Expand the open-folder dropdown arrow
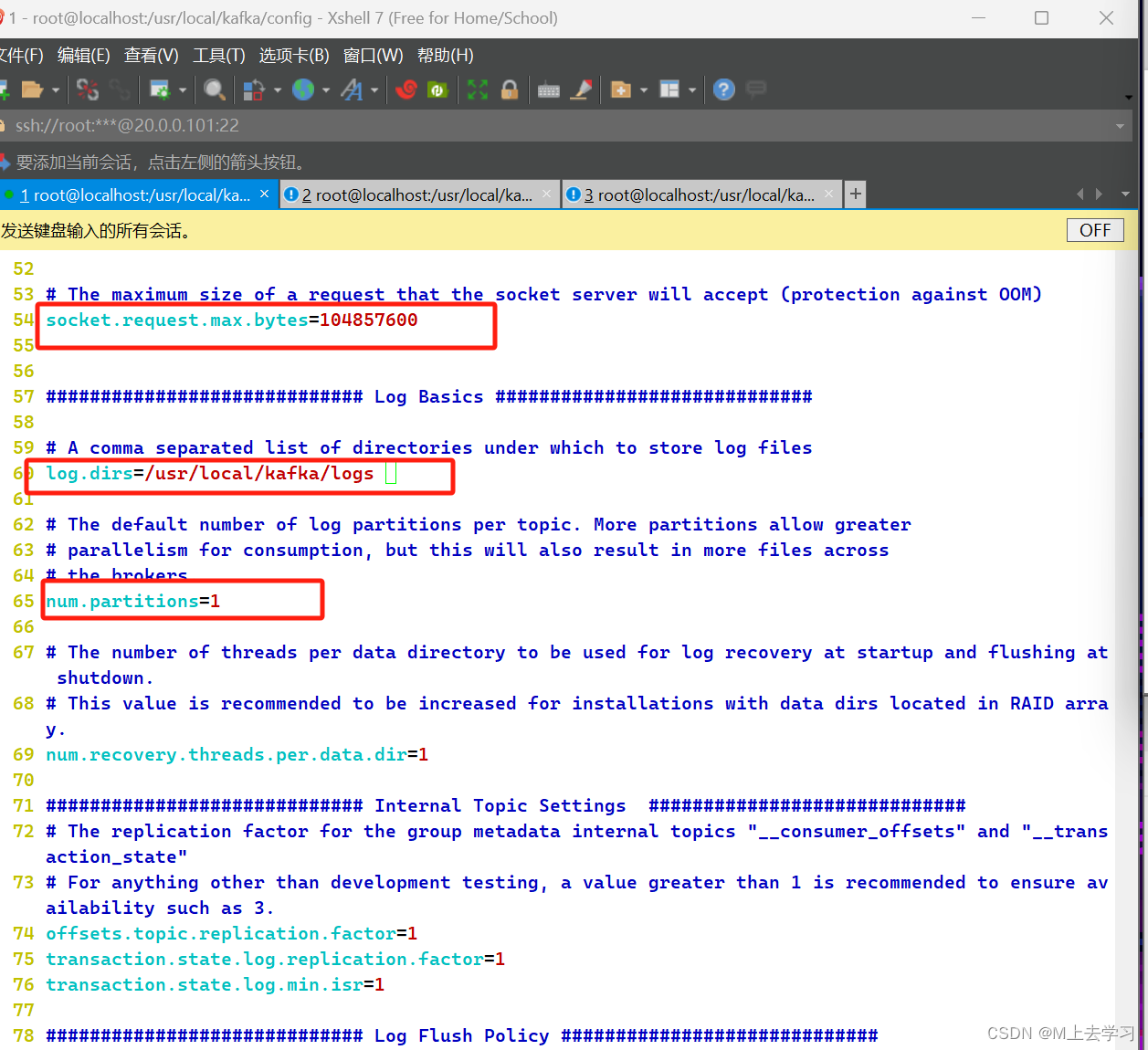The height and width of the screenshot is (1050, 1148). tap(56, 89)
